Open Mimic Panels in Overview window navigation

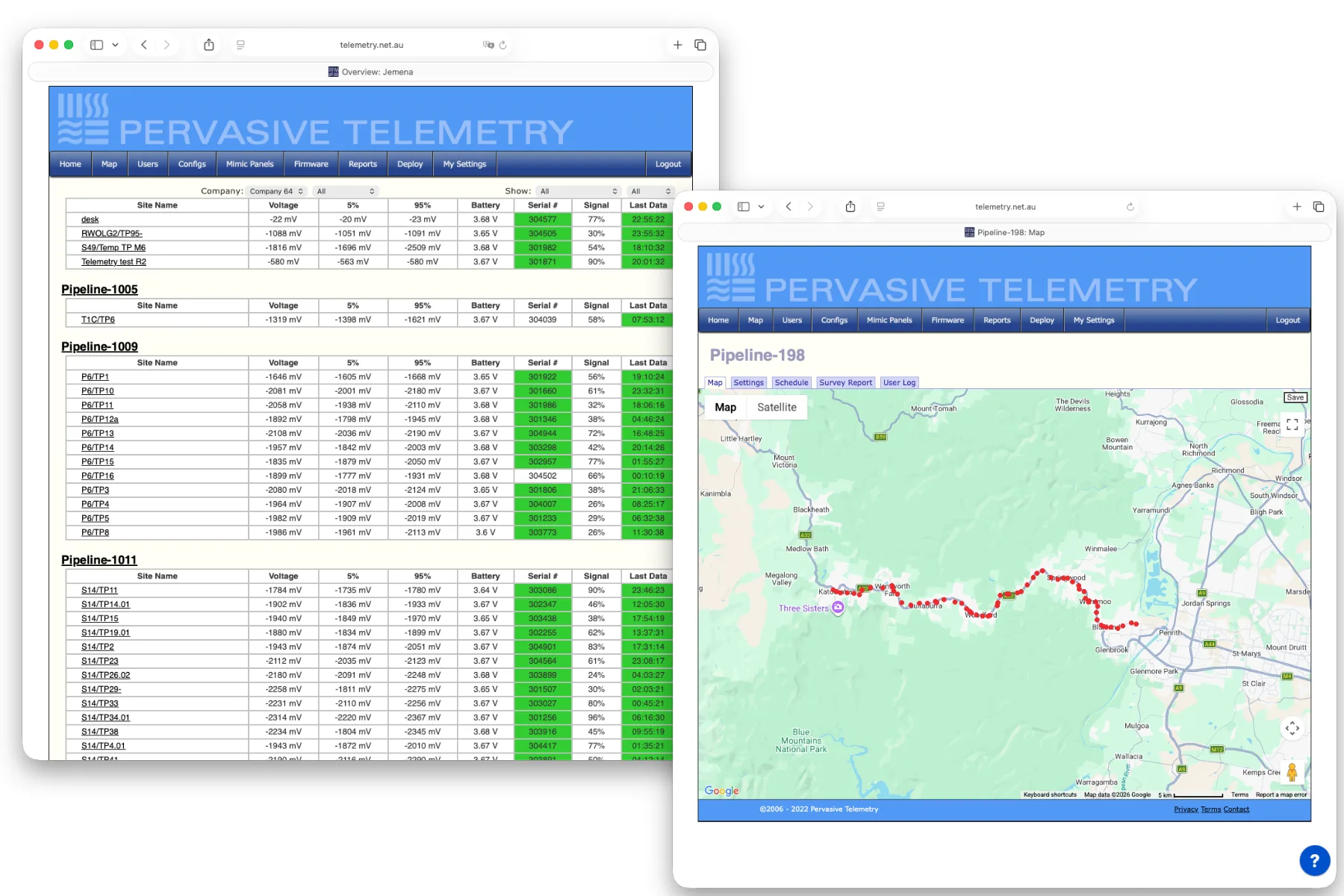coord(249,164)
